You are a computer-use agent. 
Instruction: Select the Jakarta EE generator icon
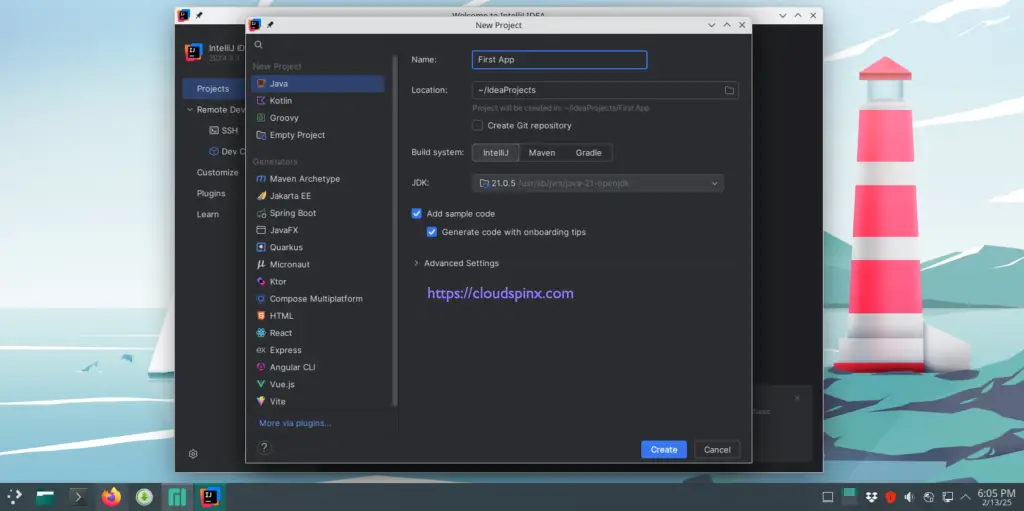[261, 195]
